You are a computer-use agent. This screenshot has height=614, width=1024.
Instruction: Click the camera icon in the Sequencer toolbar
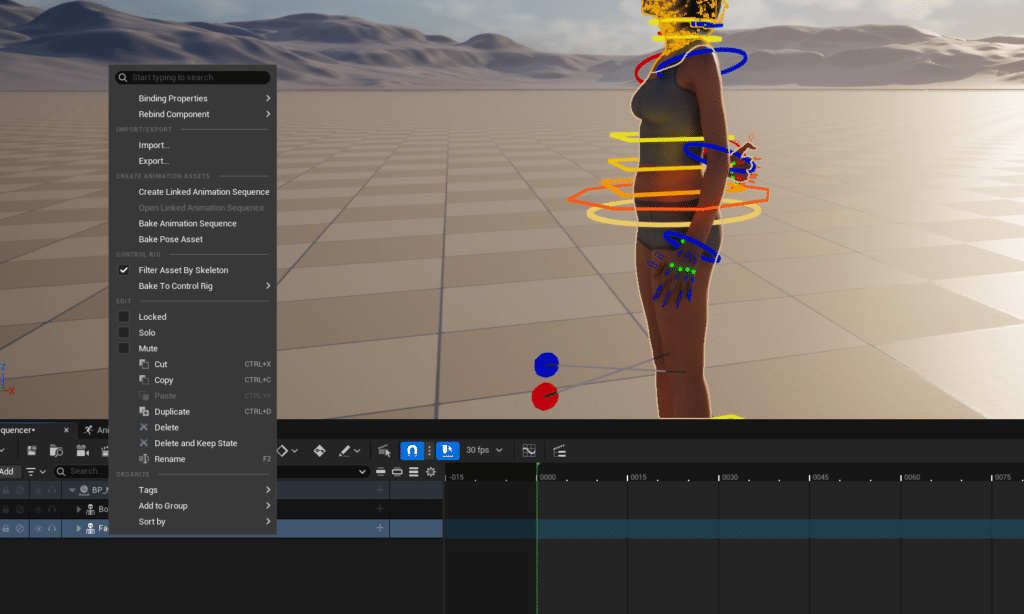tap(82, 451)
